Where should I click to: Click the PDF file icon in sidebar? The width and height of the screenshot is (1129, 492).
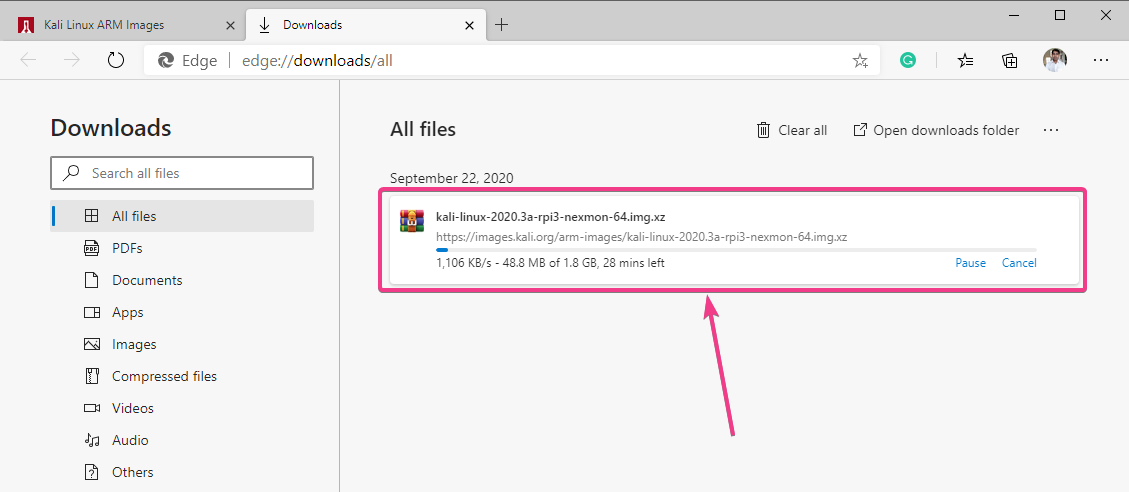(x=91, y=248)
